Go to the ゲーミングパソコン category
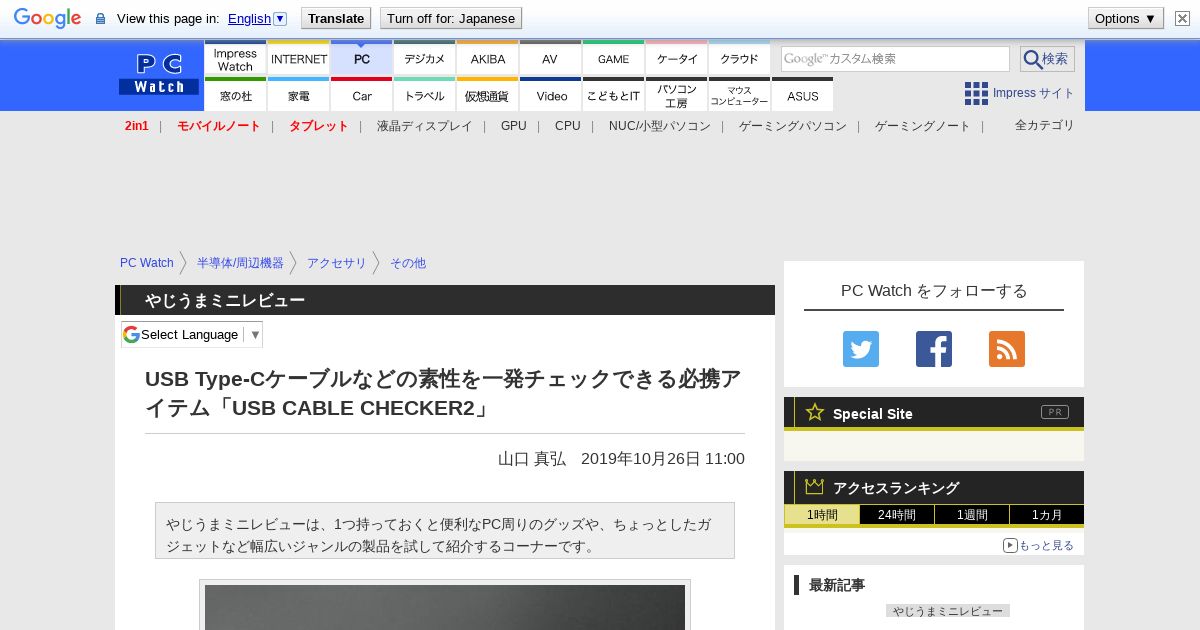This screenshot has width=1200, height=630. point(793,126)
